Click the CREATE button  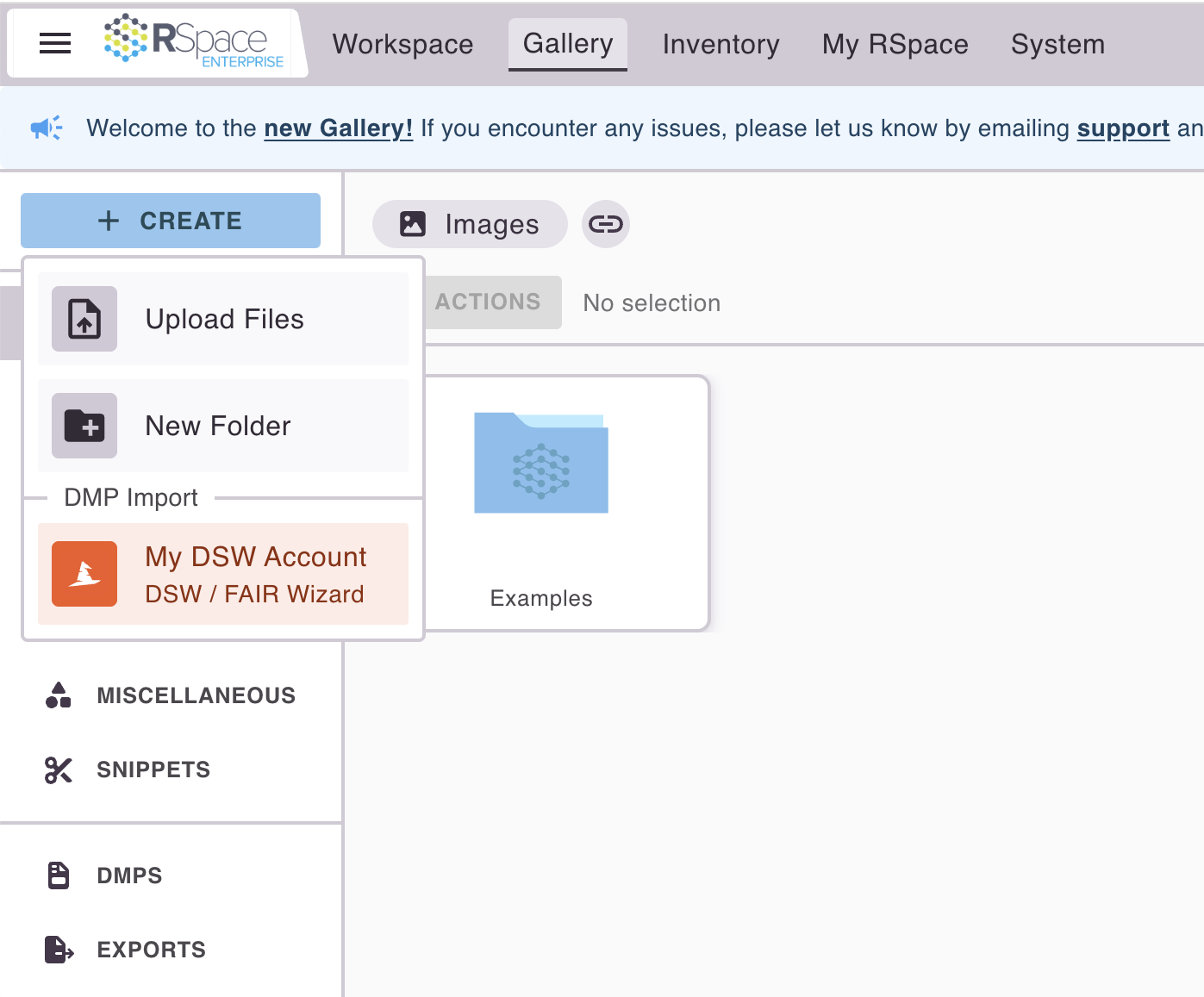[170, 221]
